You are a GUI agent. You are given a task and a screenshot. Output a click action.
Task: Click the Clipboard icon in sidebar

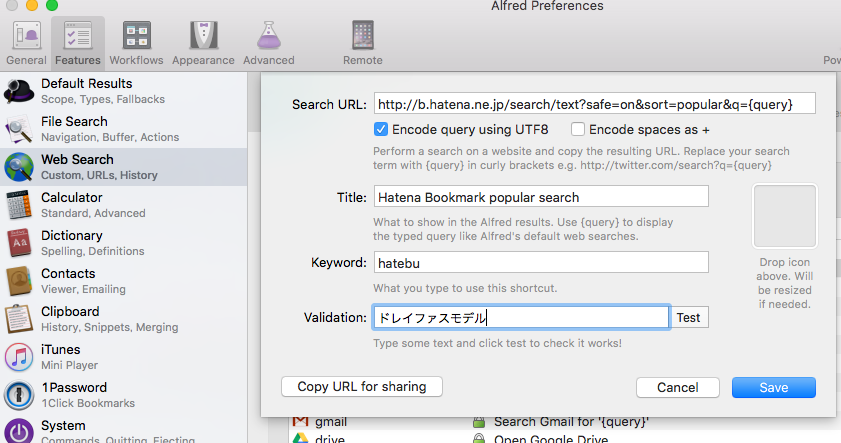pyautogui.click(x=19, y=319)
